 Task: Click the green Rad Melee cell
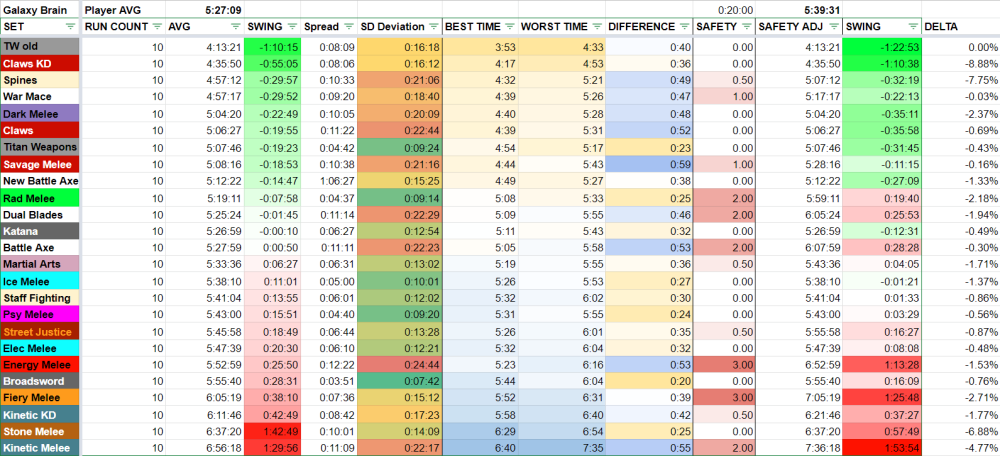click(40, 198)
